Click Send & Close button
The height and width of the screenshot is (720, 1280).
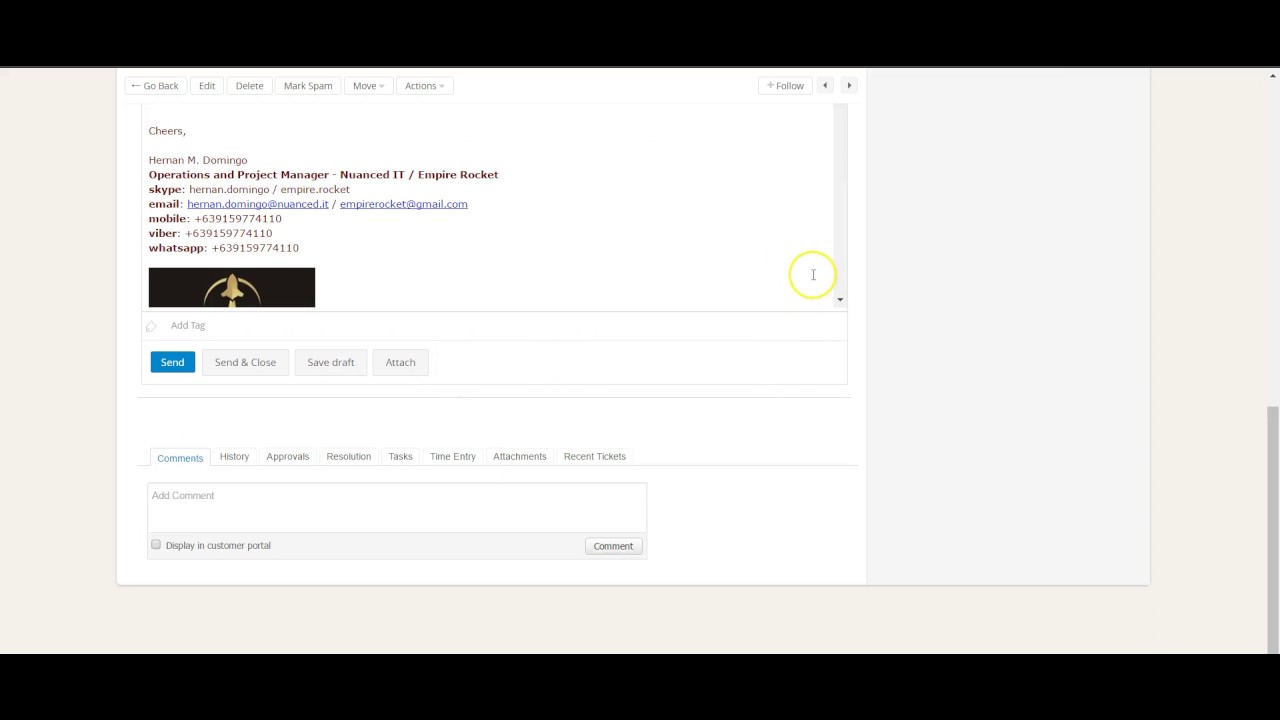(245, 362)
